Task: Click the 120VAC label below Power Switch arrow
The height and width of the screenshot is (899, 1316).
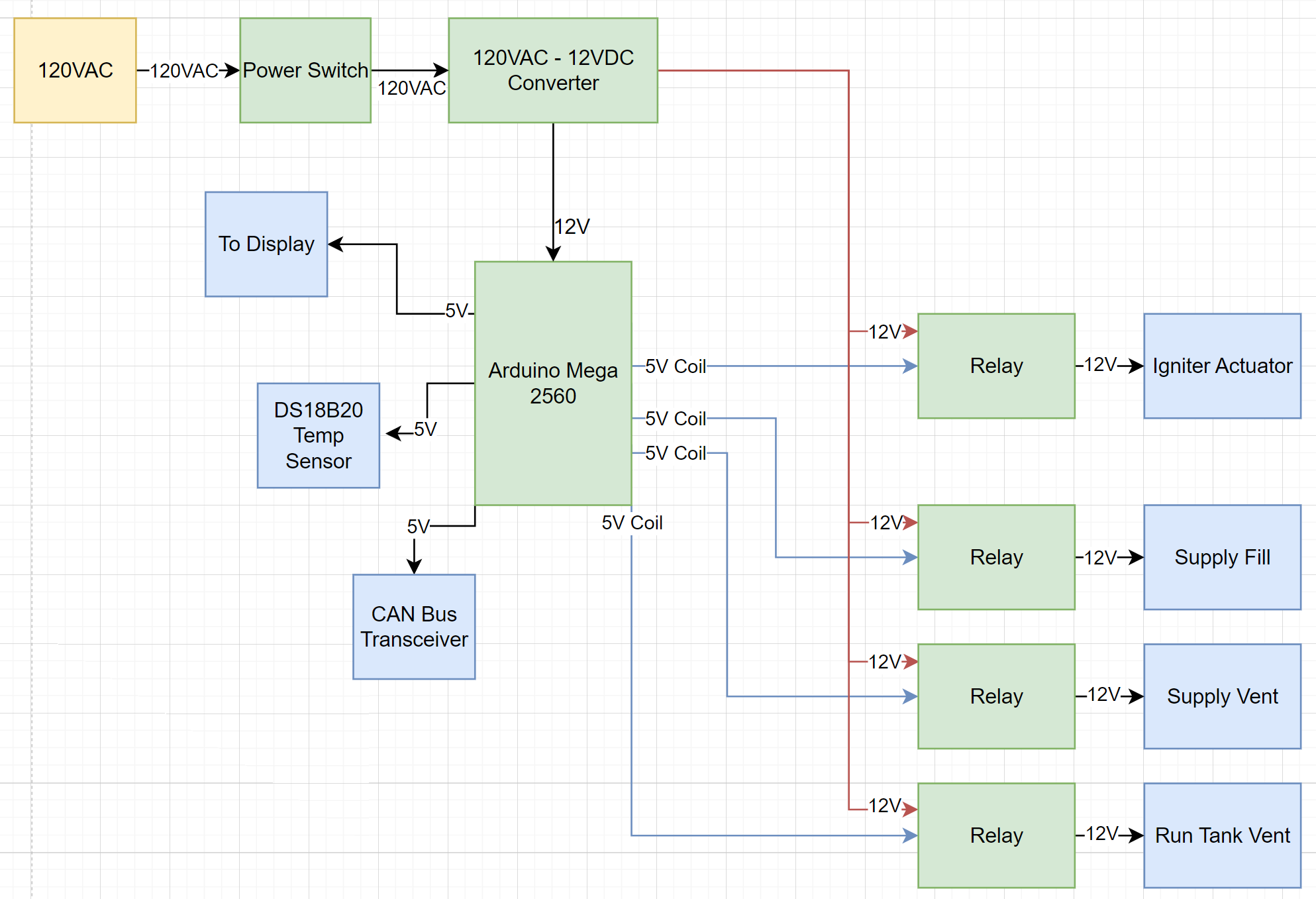Action: pos(411,88)
